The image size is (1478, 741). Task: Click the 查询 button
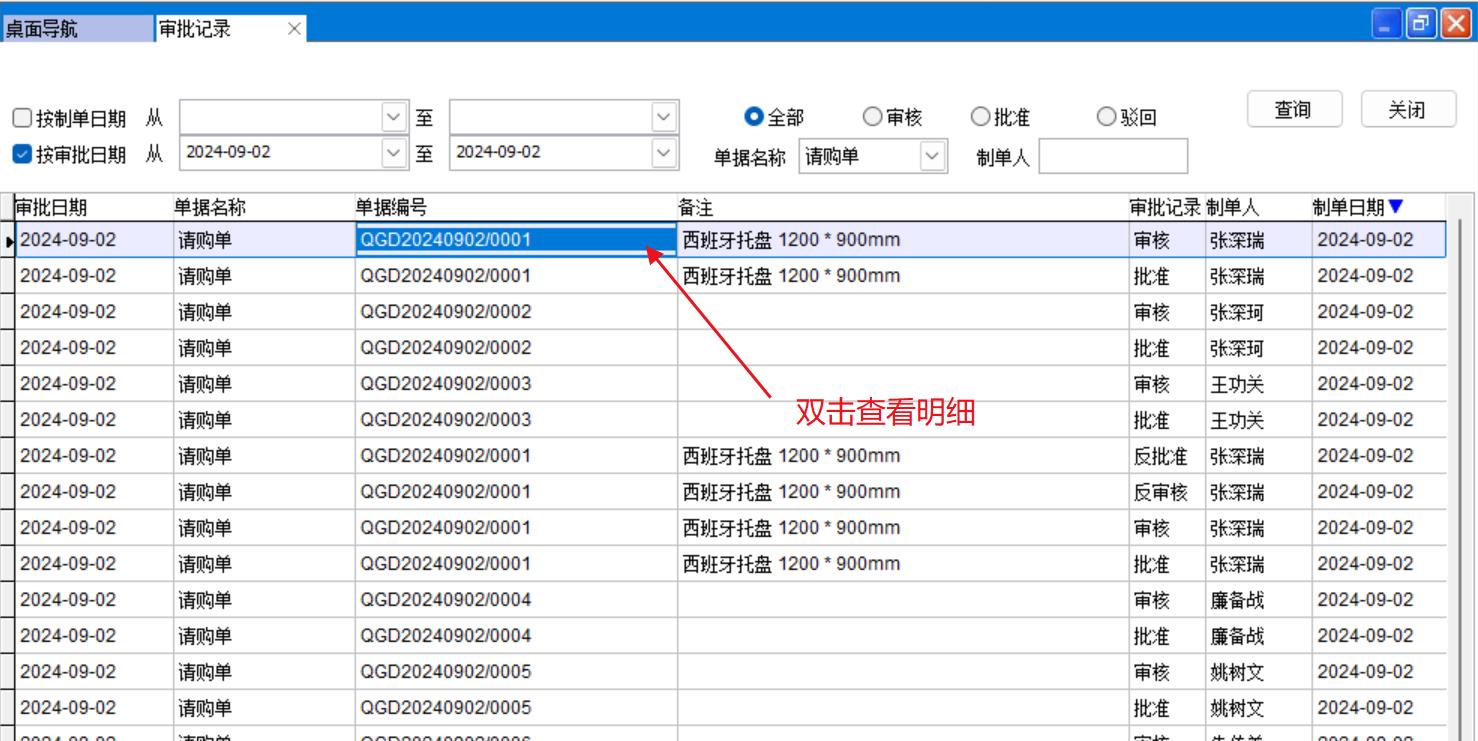point(1292,110)
